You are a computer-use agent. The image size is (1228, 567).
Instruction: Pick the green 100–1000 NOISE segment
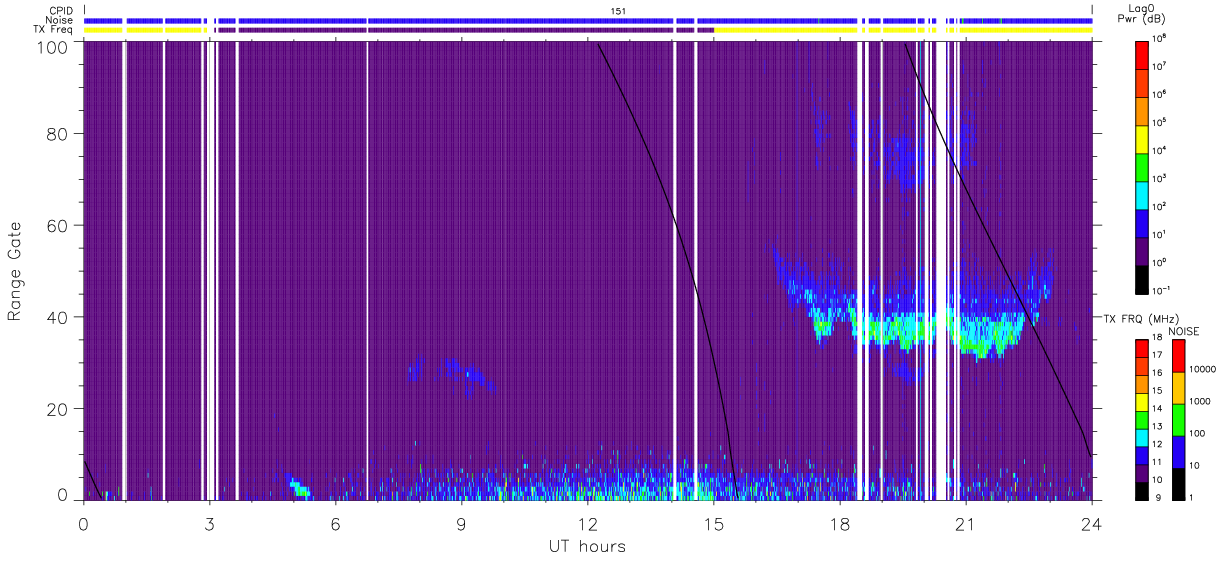click(x=1178, y=419)
